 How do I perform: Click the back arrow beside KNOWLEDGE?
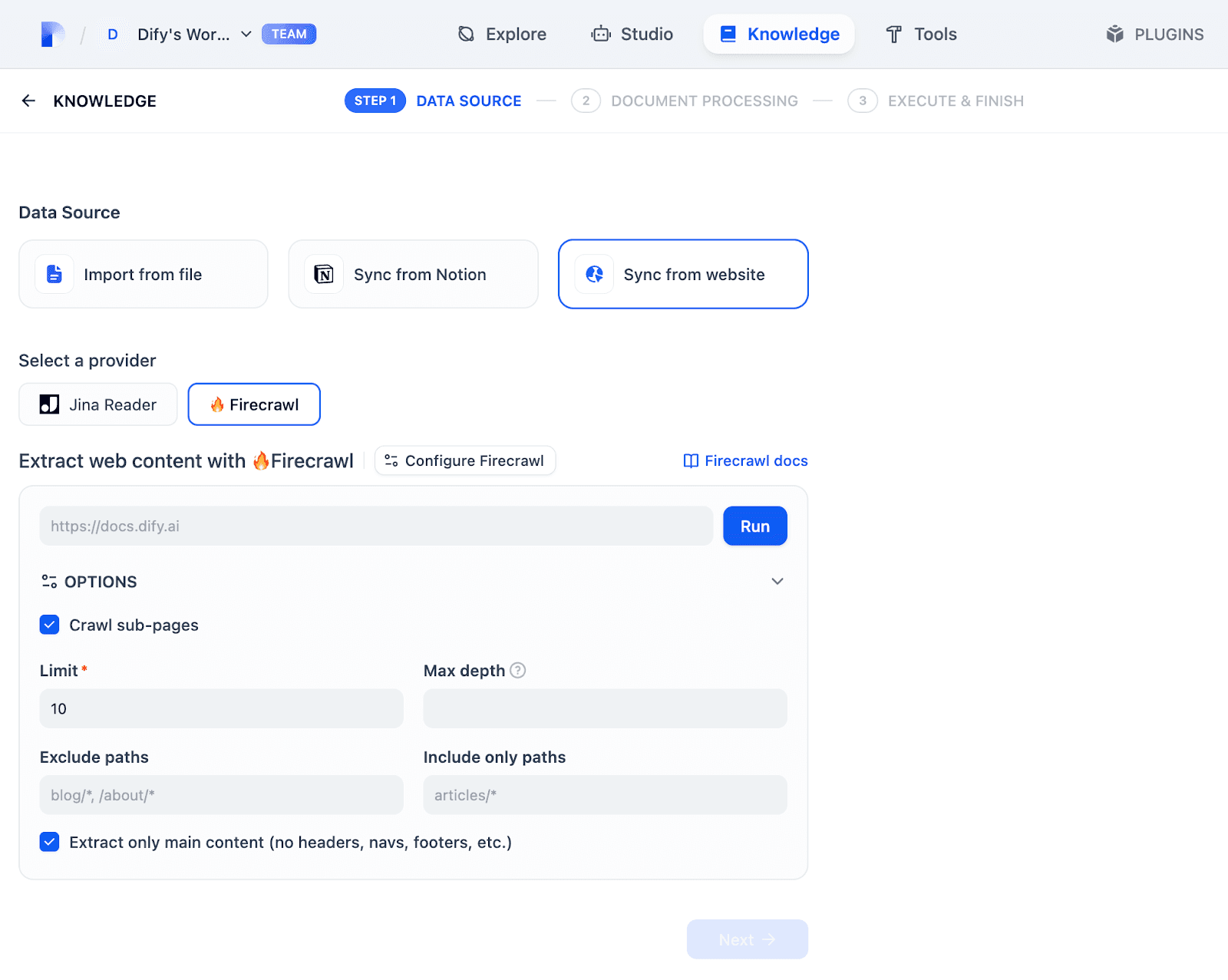click(28, 101)
